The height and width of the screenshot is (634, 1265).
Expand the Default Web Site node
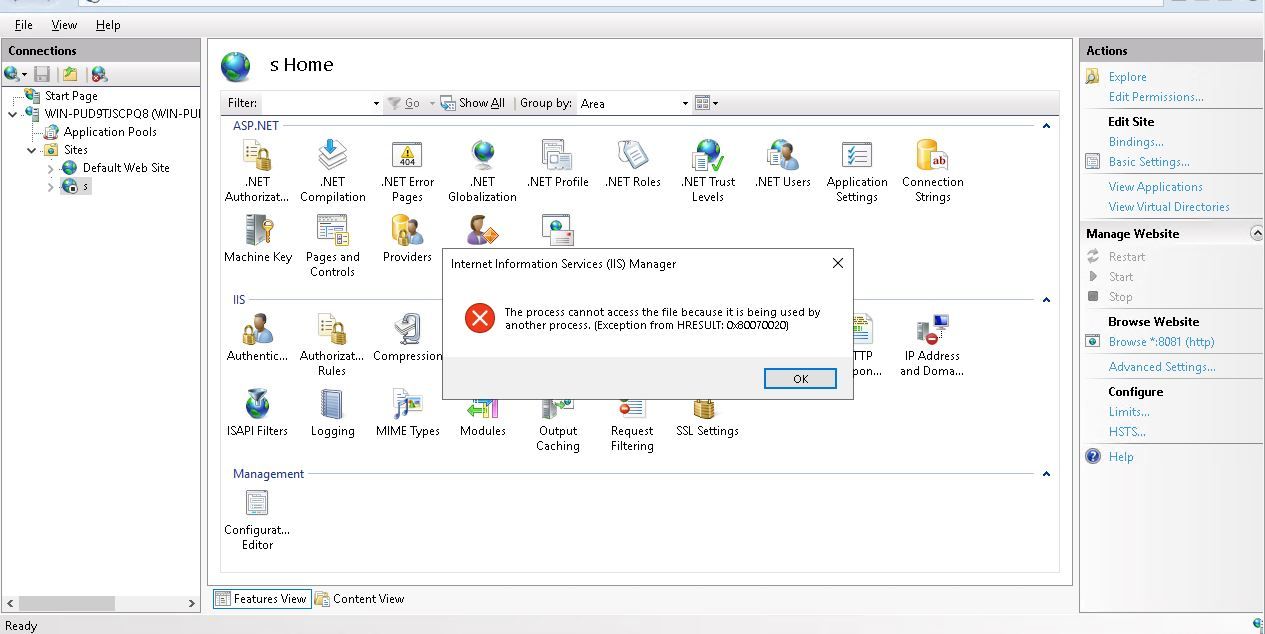click(50, 168)
